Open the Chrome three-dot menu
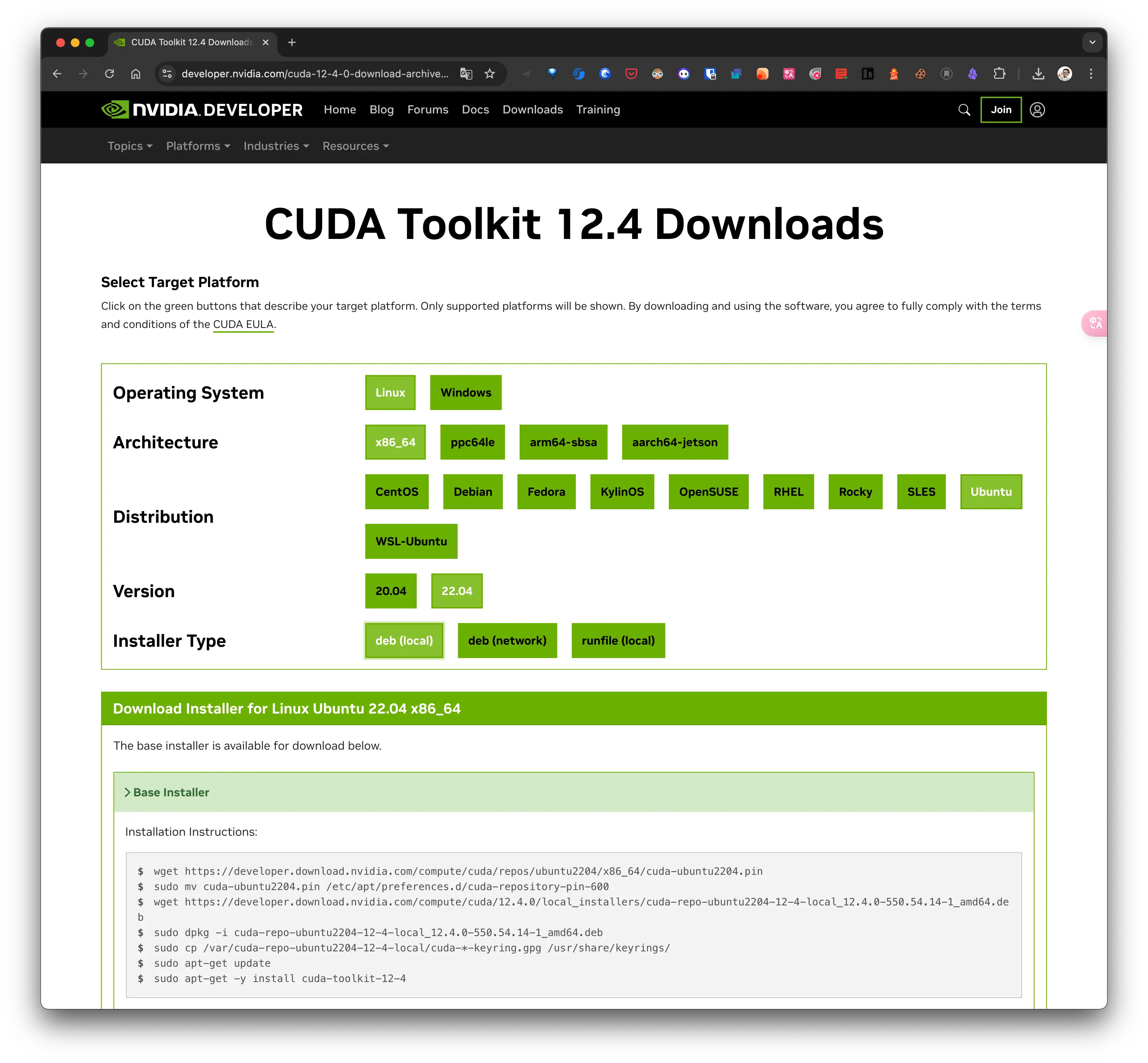This screenshot has height=1063, width=1148. 1091,74
